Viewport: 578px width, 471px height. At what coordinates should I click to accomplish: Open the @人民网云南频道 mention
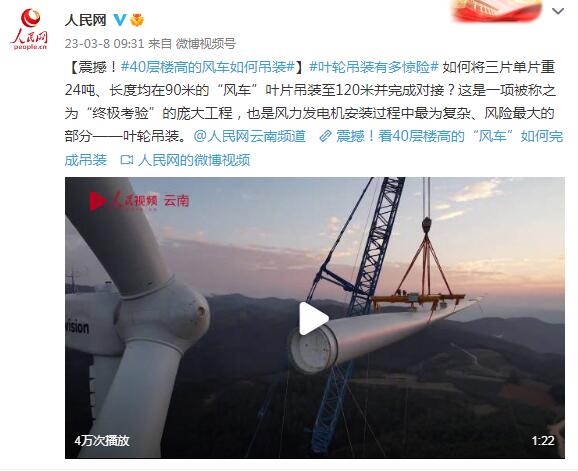[x=250, y=136]
